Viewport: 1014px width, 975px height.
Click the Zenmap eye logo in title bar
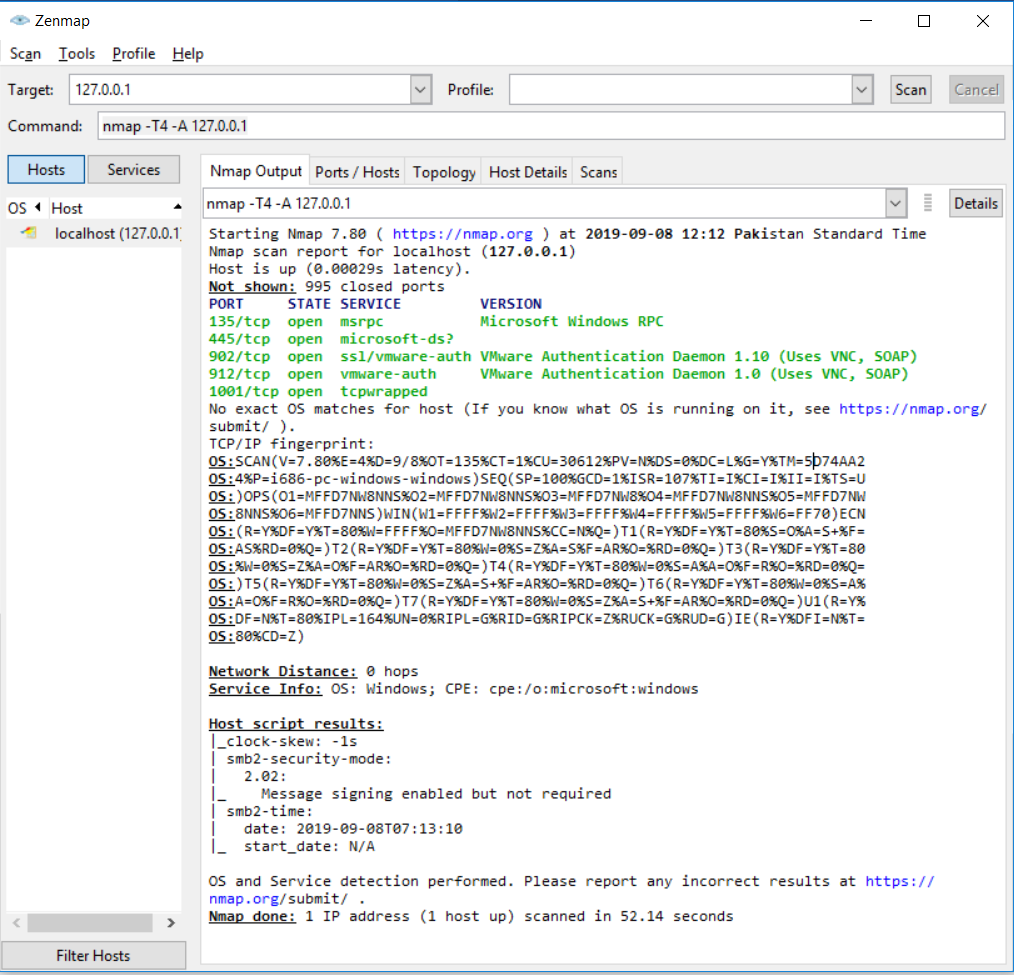[18, 19]
